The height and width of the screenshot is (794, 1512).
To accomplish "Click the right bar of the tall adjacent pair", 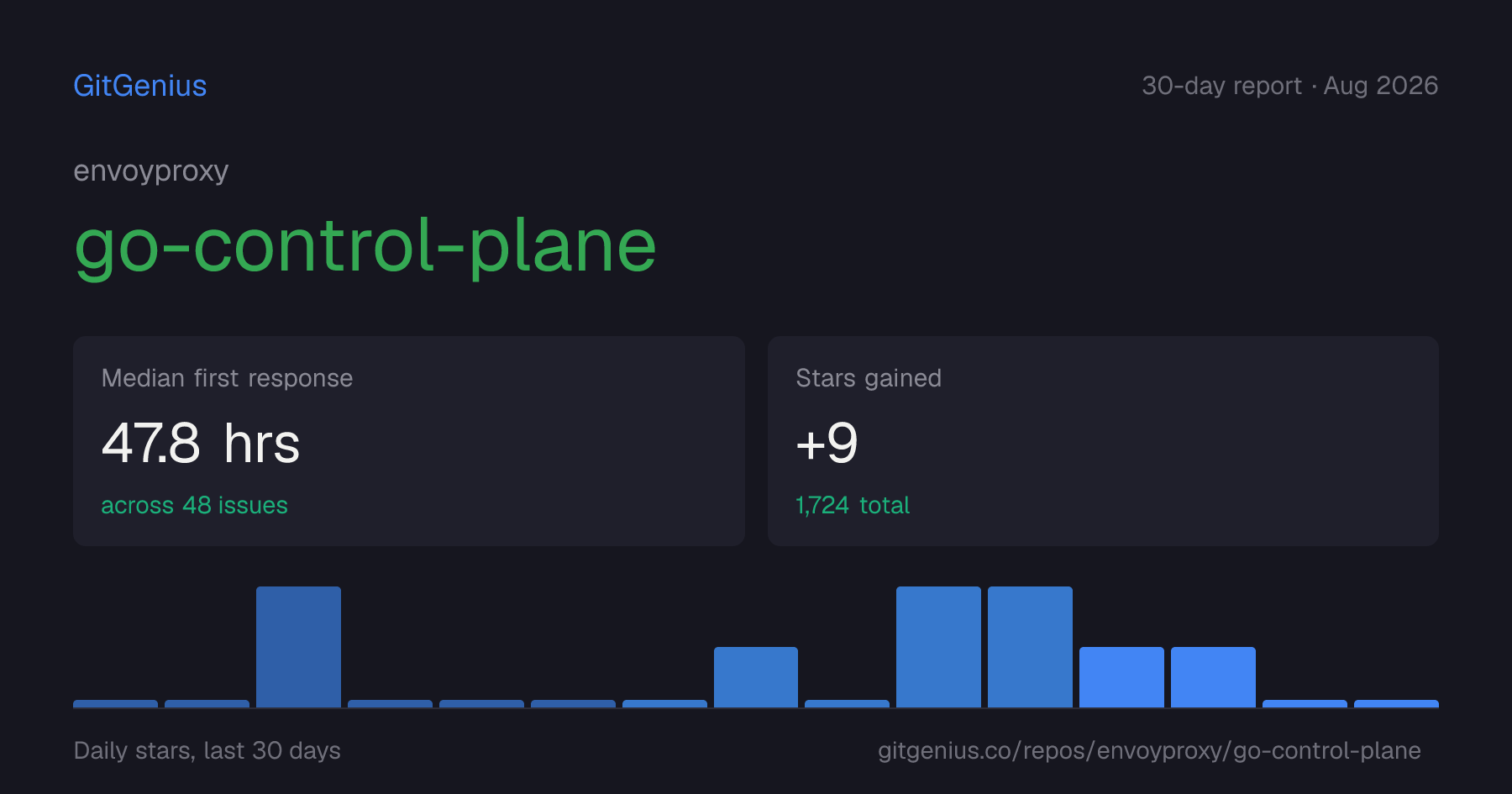I will tap(1030, 647).
